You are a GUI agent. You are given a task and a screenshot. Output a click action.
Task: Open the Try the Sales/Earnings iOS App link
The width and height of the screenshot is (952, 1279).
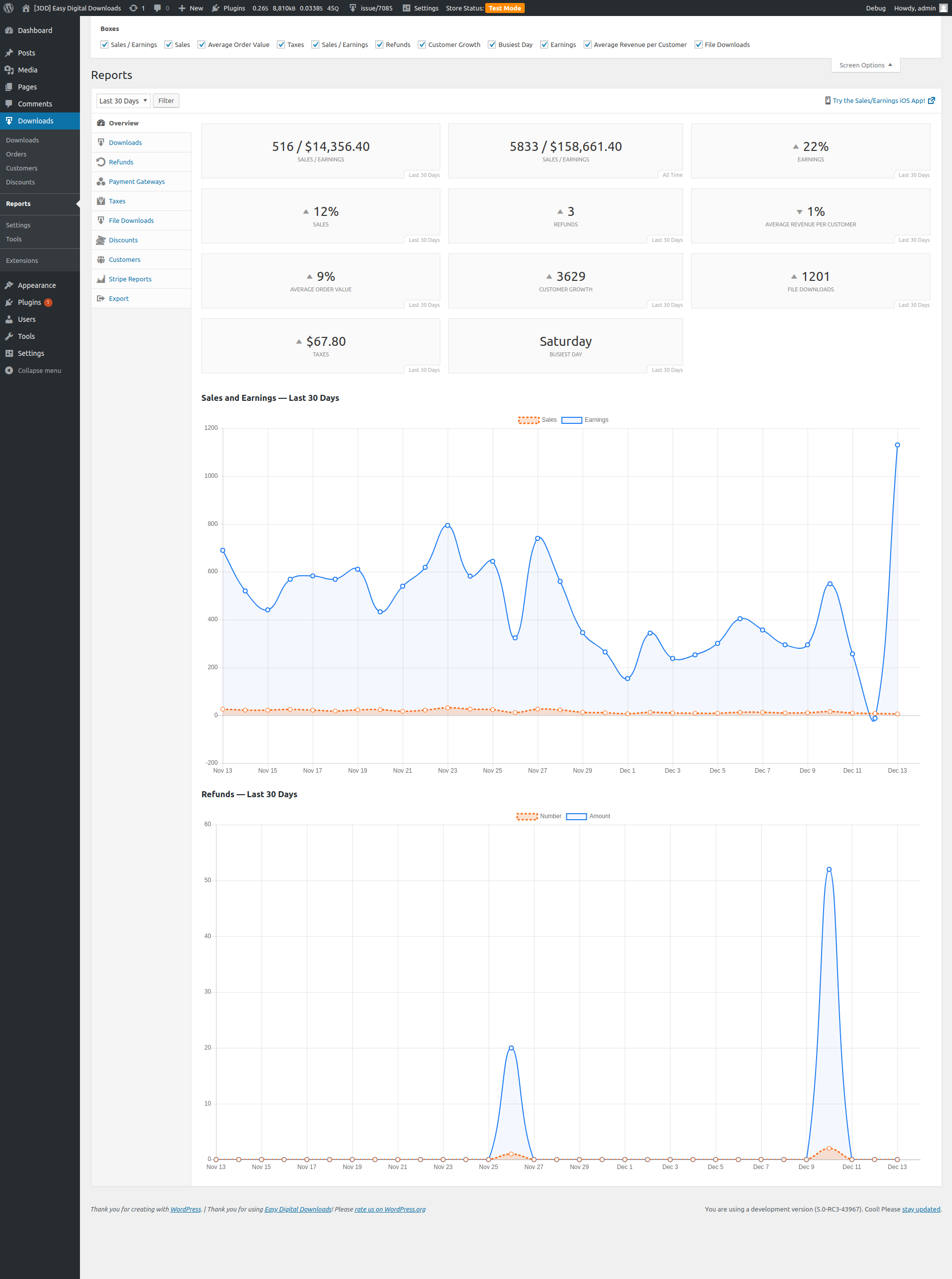click(878, 101)
